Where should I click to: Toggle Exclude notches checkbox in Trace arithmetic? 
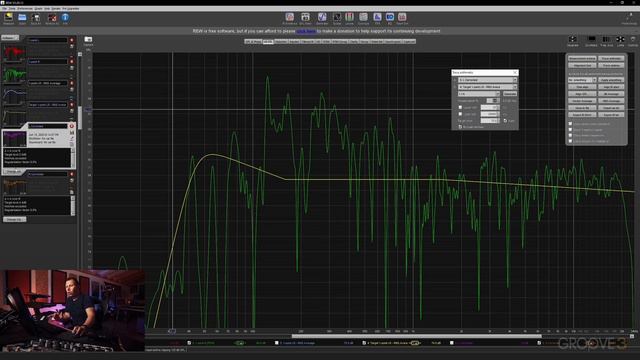tap(460, 127)
